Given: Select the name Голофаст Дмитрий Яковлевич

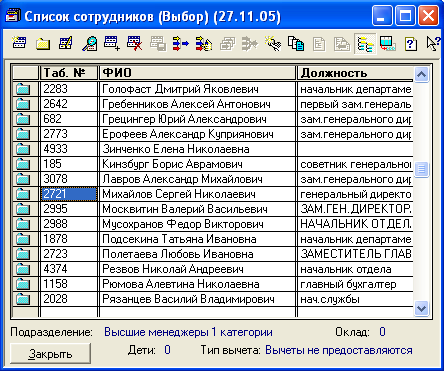Looking at the screenshot, I should click(x=180, y=89).
